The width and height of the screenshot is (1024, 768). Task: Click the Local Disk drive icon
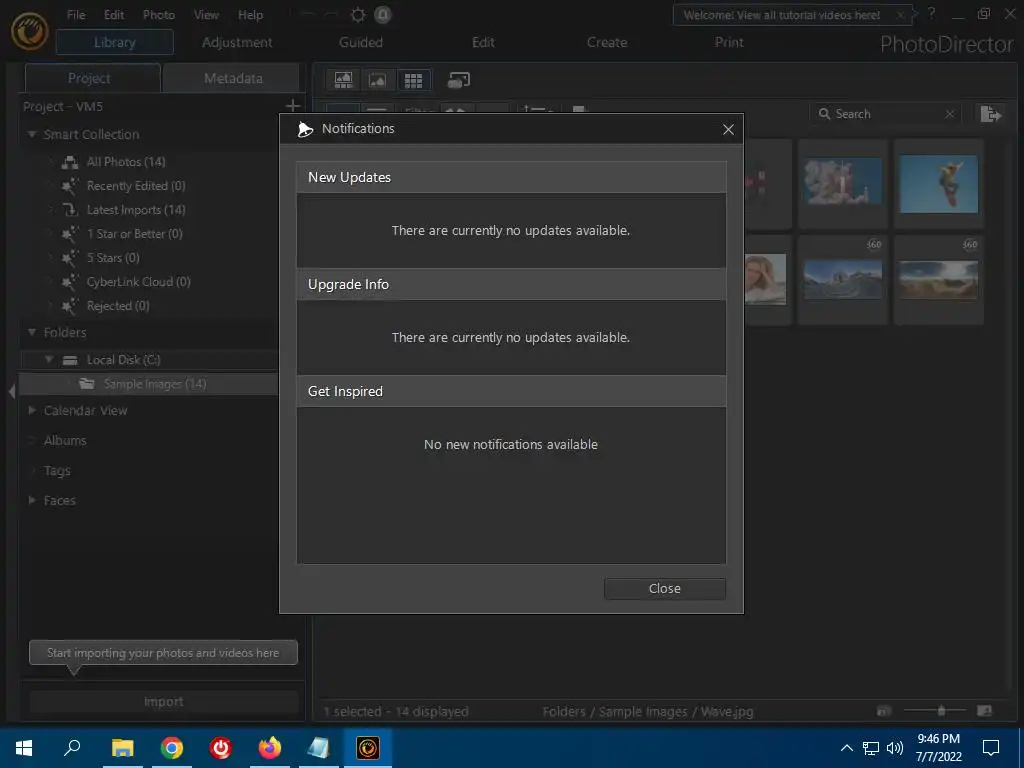pos(70,360)
